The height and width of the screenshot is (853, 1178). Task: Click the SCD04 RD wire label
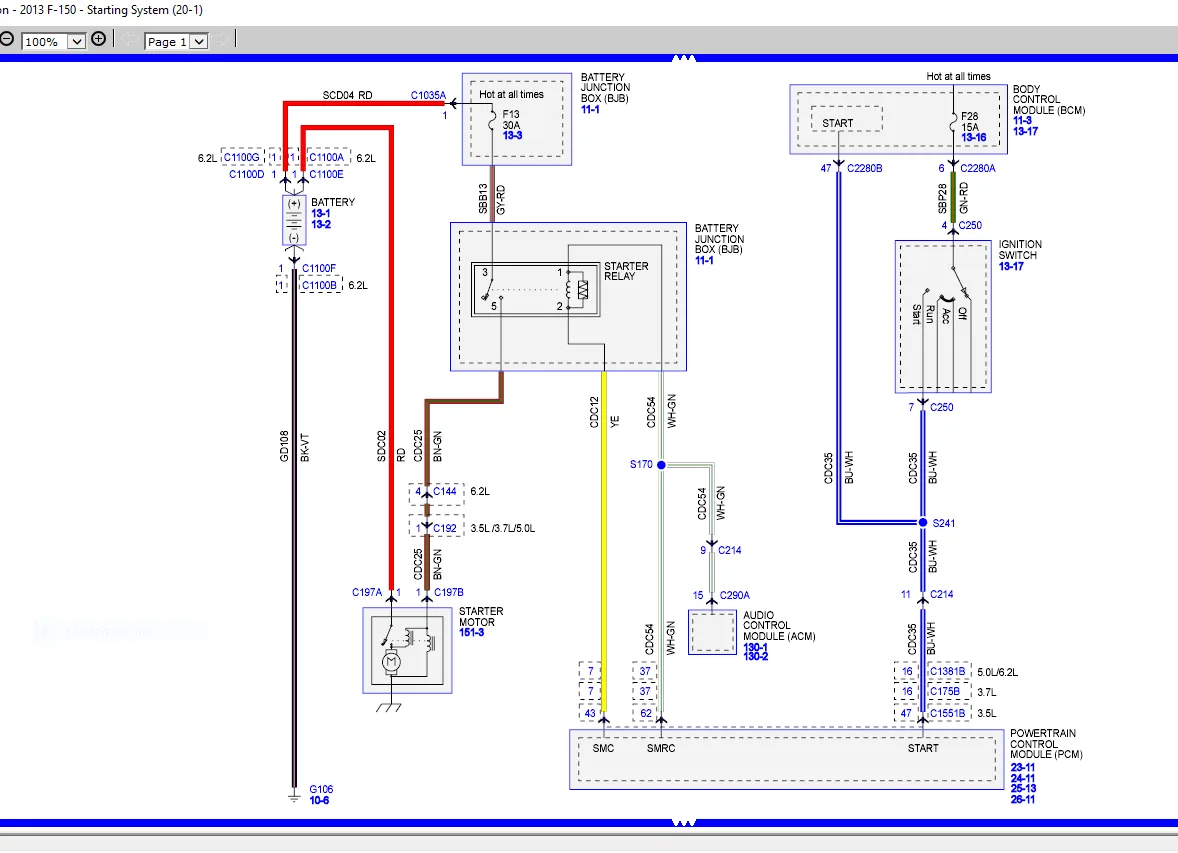[347, 95]
